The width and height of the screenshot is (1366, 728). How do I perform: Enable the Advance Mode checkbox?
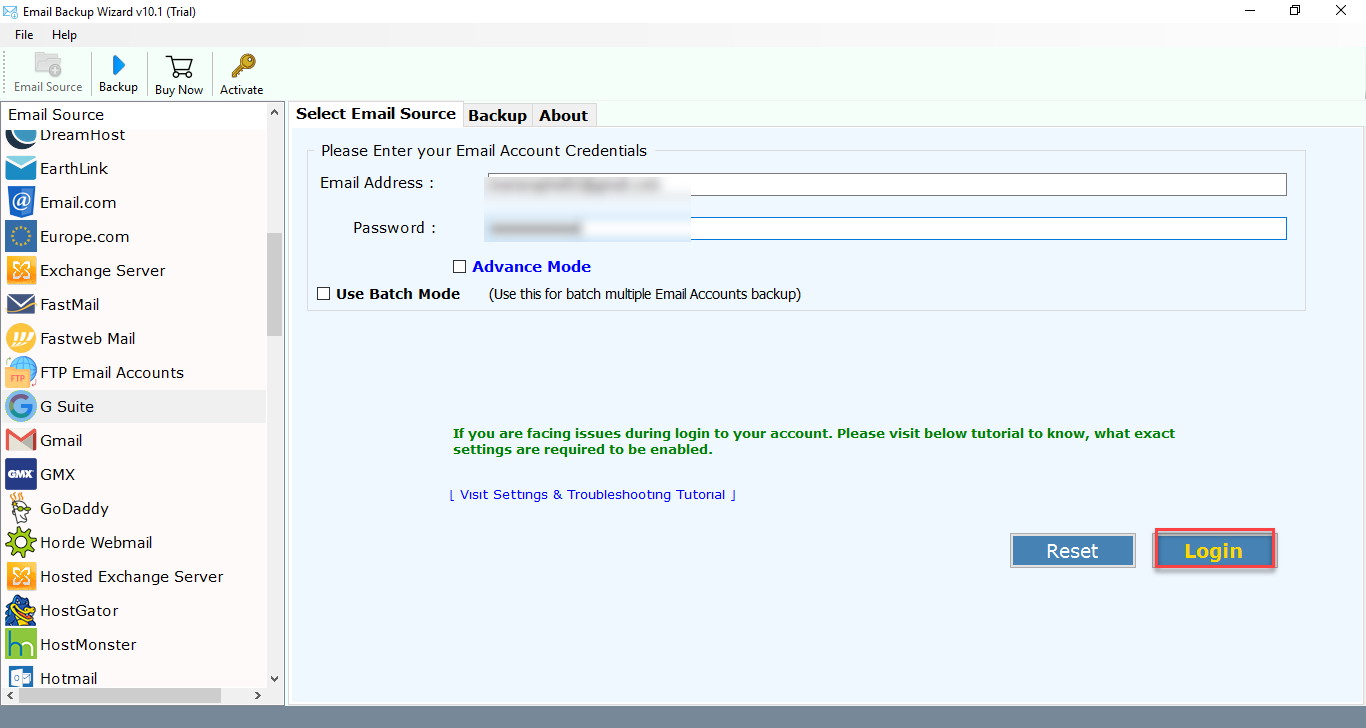click(460, 267)
